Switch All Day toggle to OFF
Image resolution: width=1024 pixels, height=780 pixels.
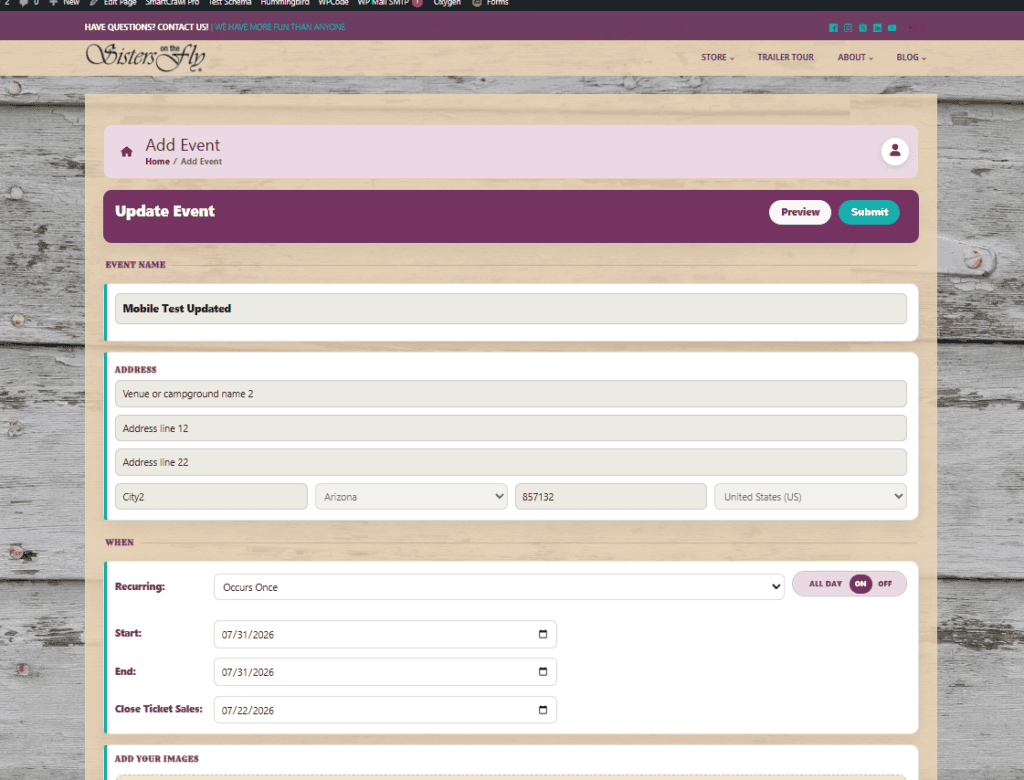tap(885, 584)
